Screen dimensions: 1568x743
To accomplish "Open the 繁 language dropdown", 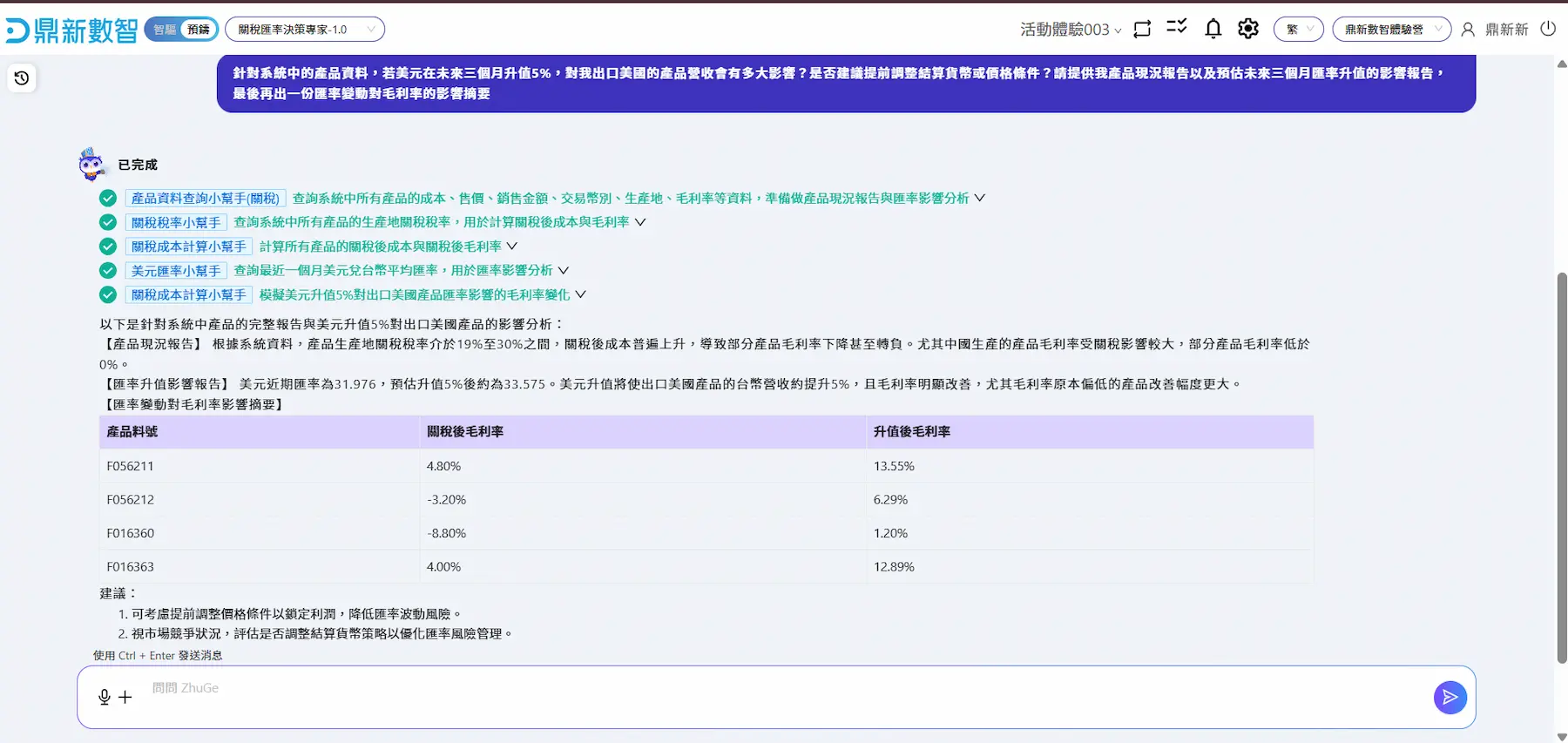I will (1298, 30).
